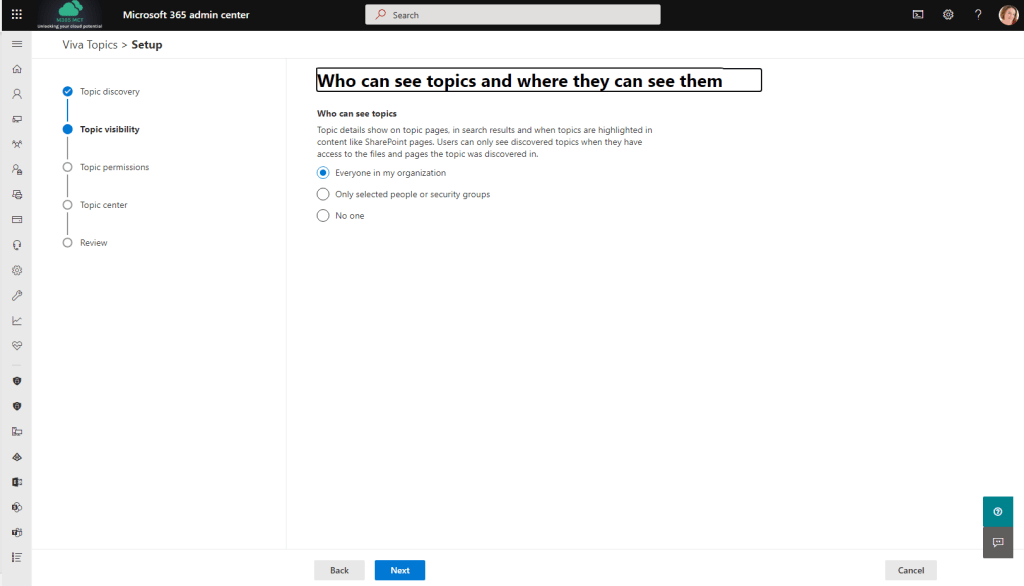This screenshot has width=1024, height=586.
Task: Collapse the navigation with the hamburger menu
Action: pos(16,43)
